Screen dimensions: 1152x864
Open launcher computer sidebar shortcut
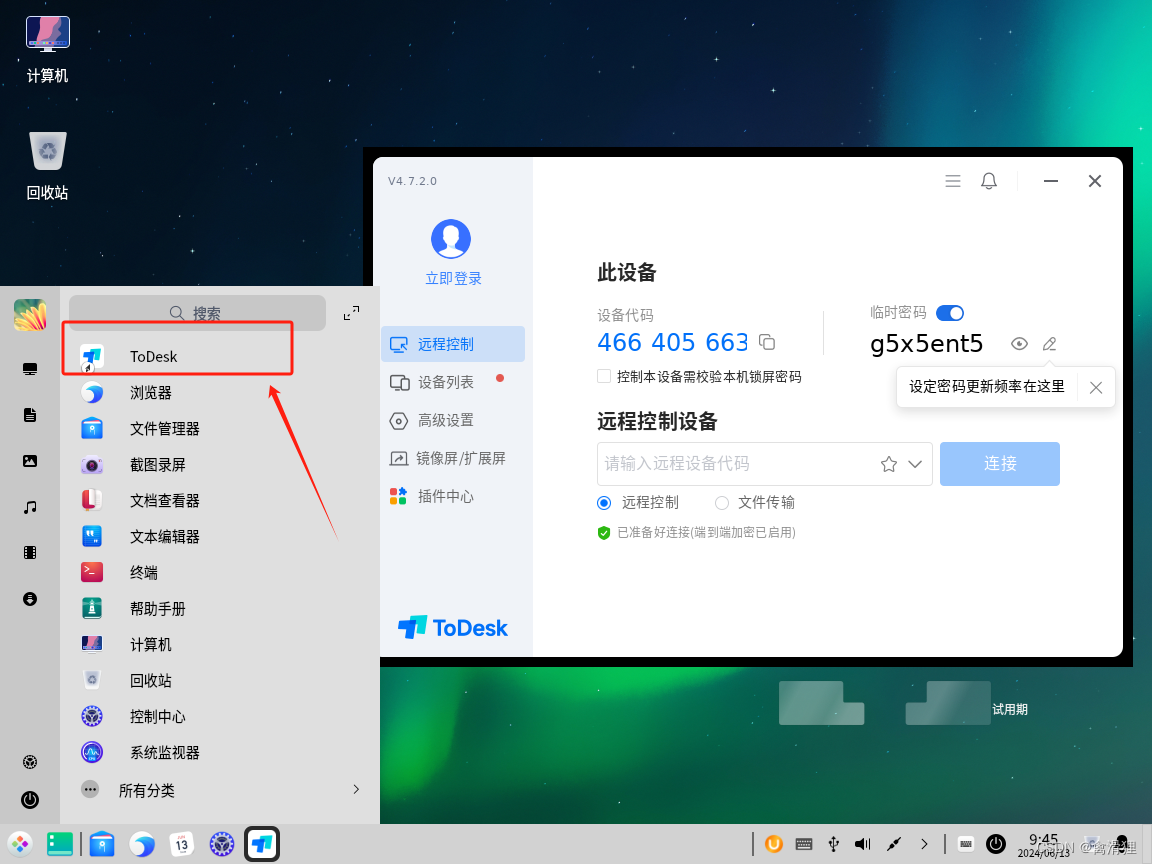coord(30,369)
